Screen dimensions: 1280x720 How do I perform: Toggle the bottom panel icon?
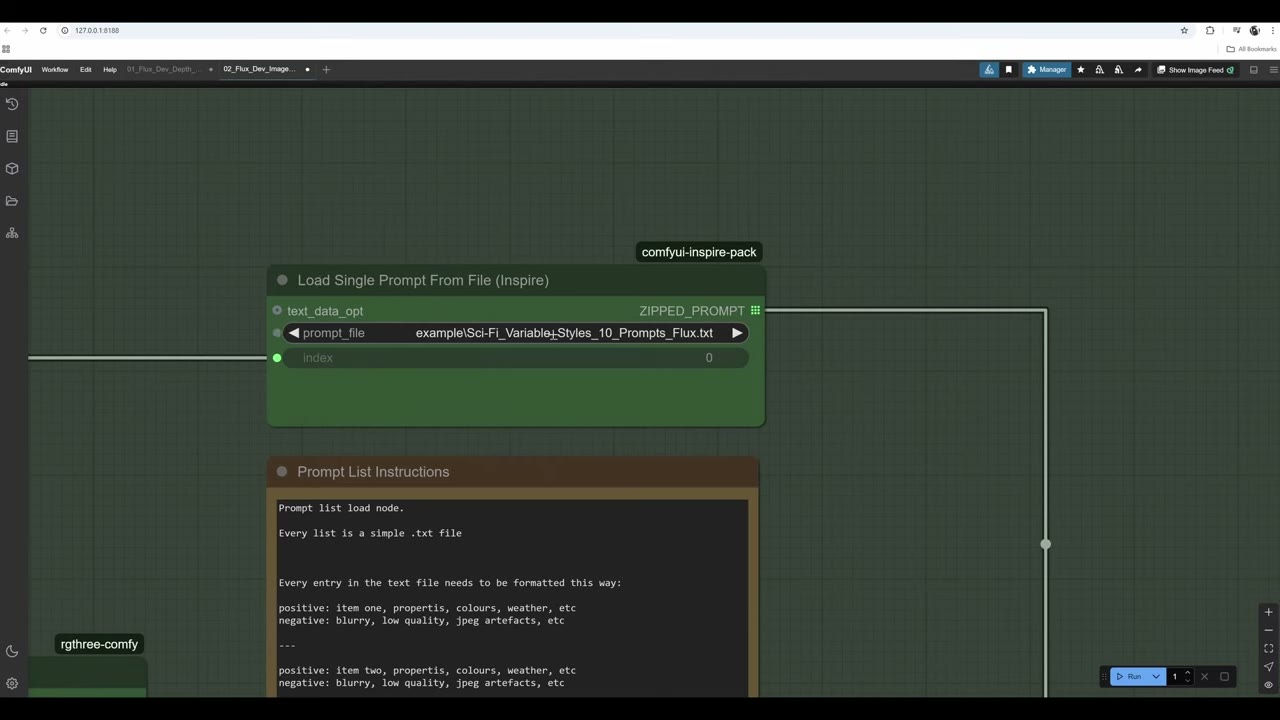pos(1253,70)
